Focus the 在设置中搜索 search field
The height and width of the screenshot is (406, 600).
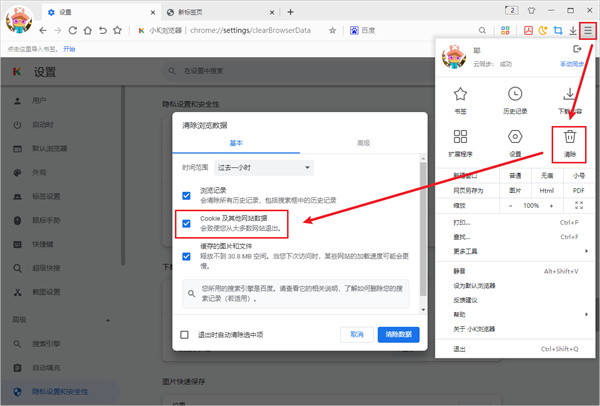(x=298, y=71)
